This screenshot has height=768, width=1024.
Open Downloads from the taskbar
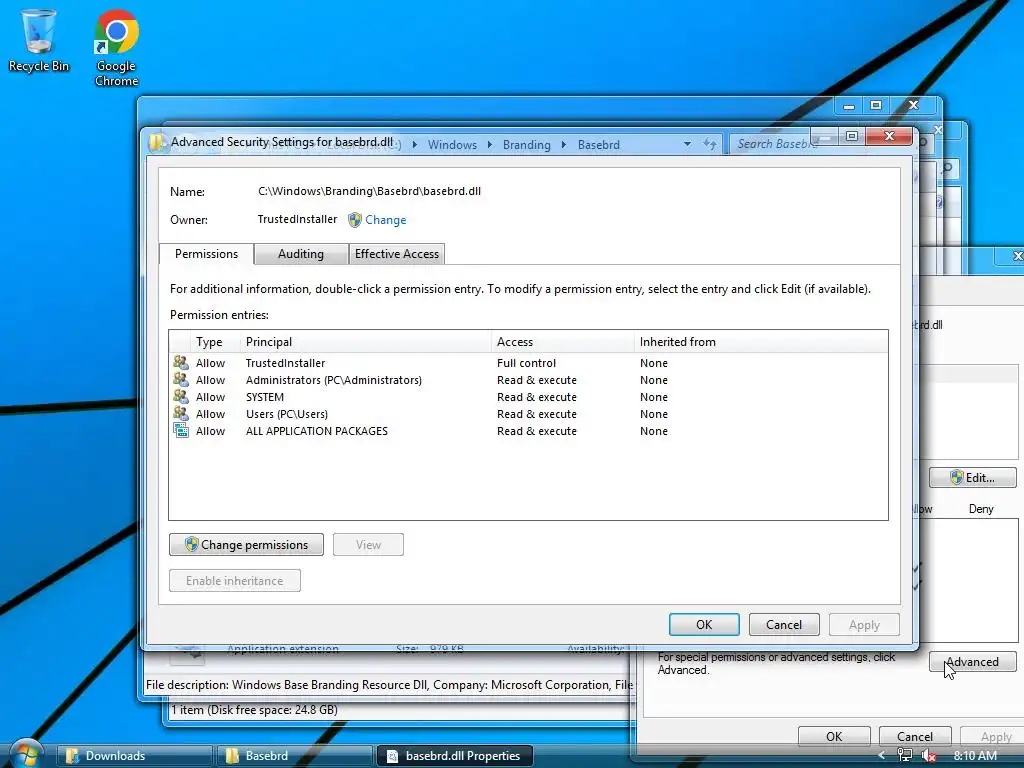pos(136,756)
